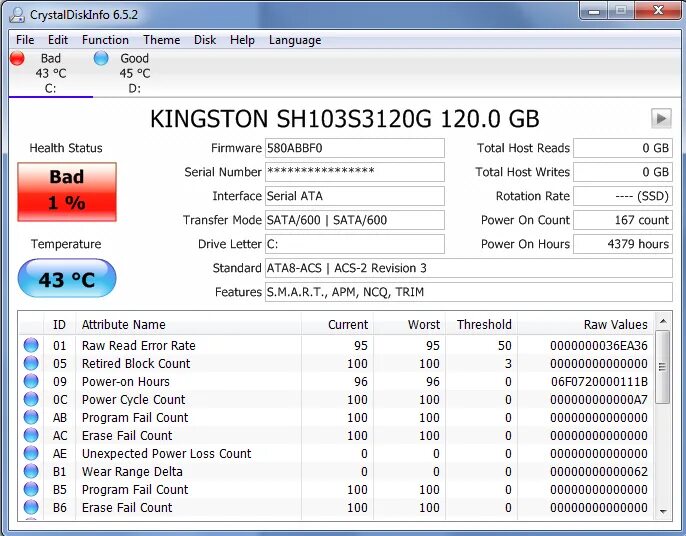Select the Wear Range Delta attribute name

pos(132,471)
